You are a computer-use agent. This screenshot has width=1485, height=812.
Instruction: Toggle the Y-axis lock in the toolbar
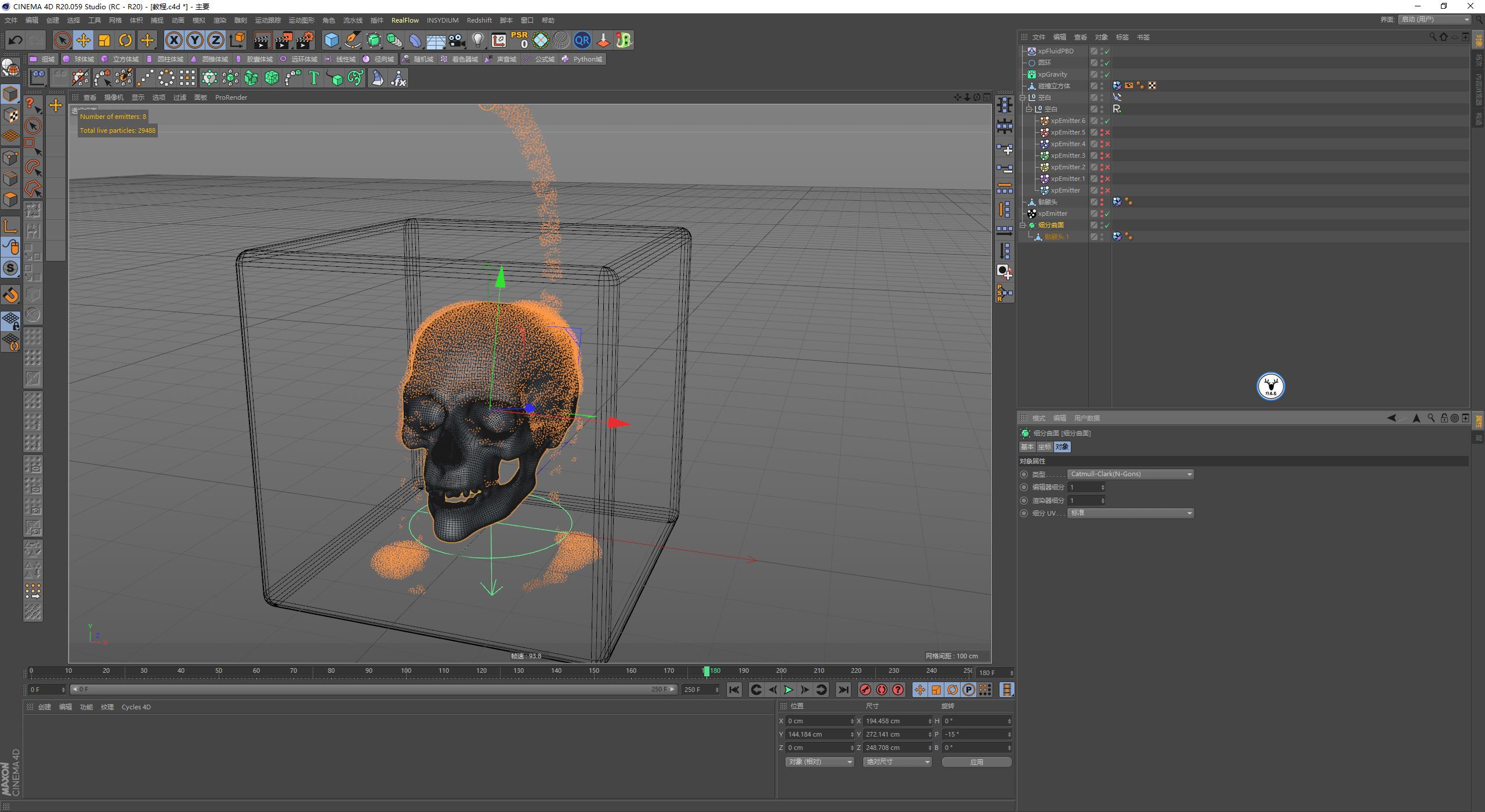pos(194,40)
